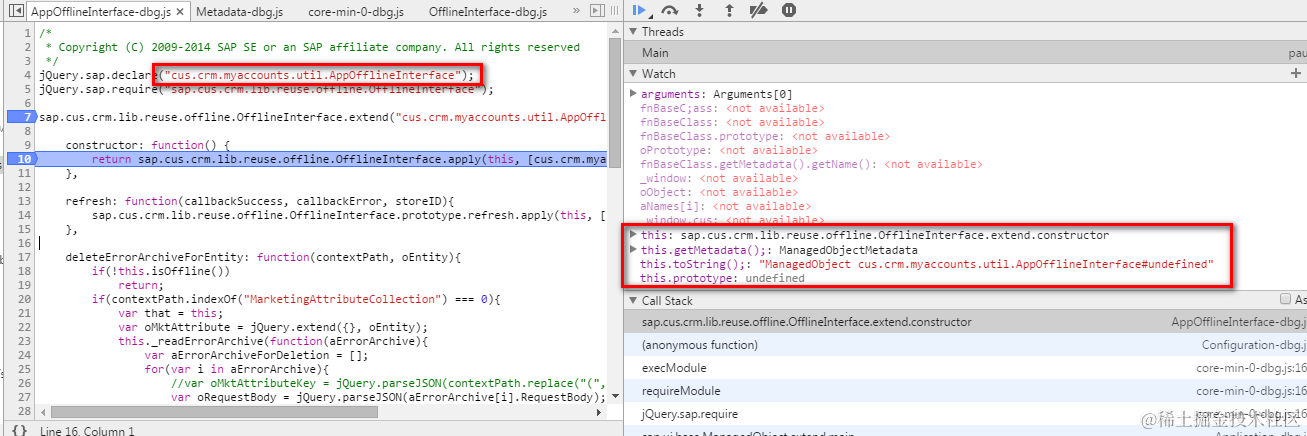
Task: Expand the this.getMetadata() watch entry
Action: click(633, 249)
